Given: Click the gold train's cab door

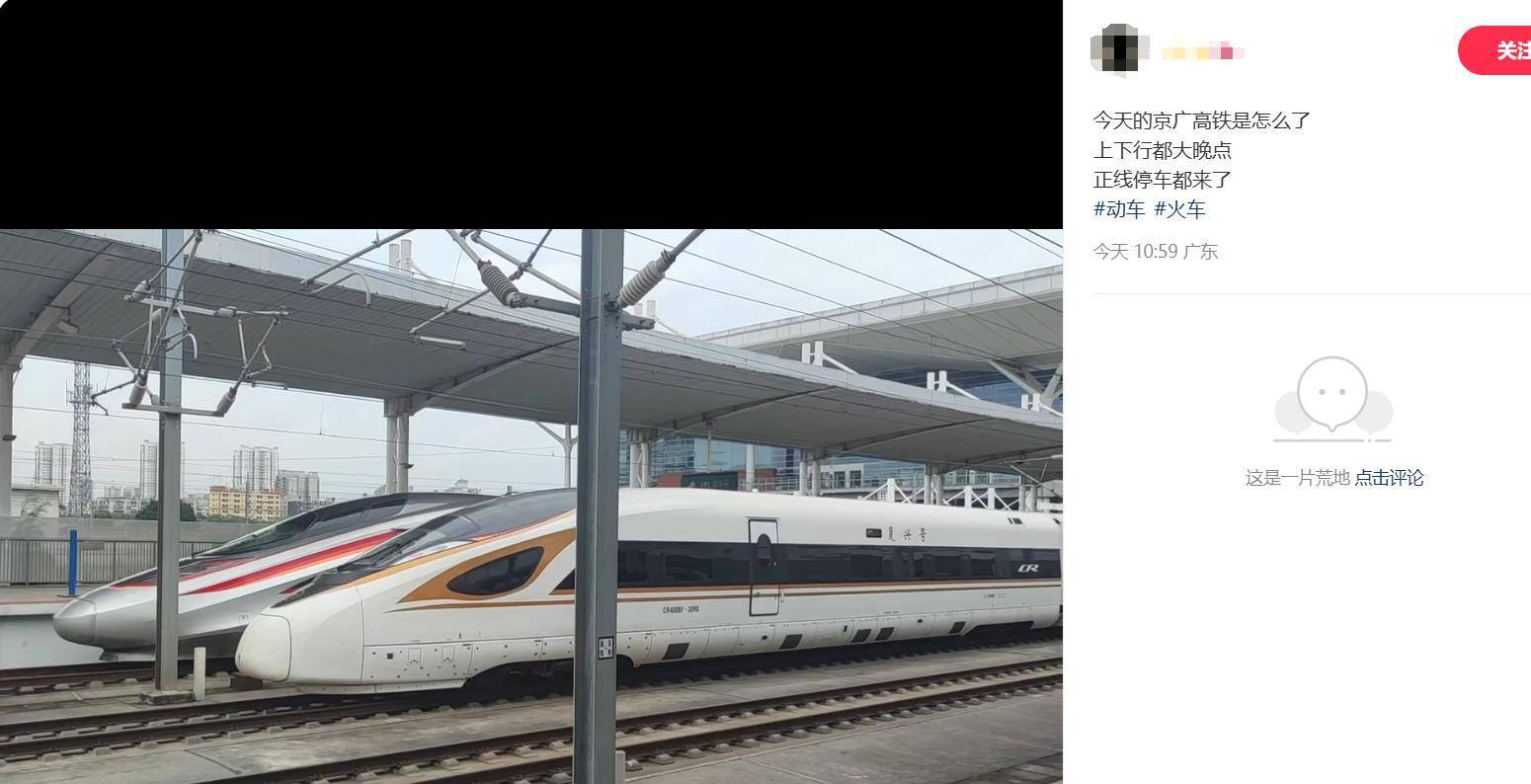Looking at the screenshot, I should [x=763, y=568].
